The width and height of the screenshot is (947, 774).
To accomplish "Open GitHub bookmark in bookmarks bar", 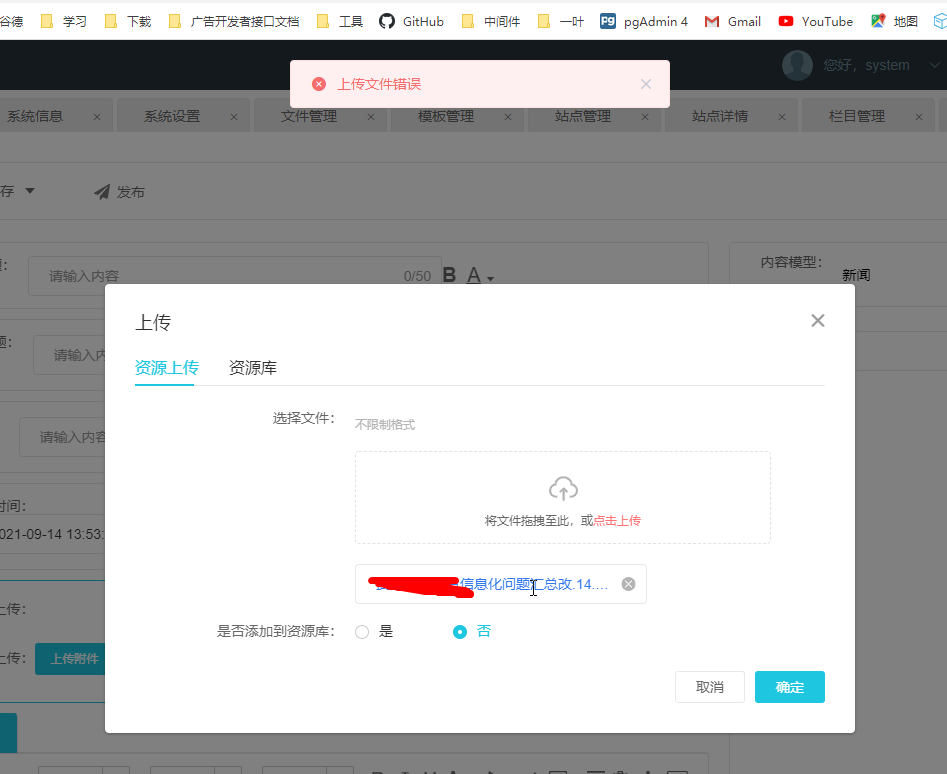I will click(411, 21).
